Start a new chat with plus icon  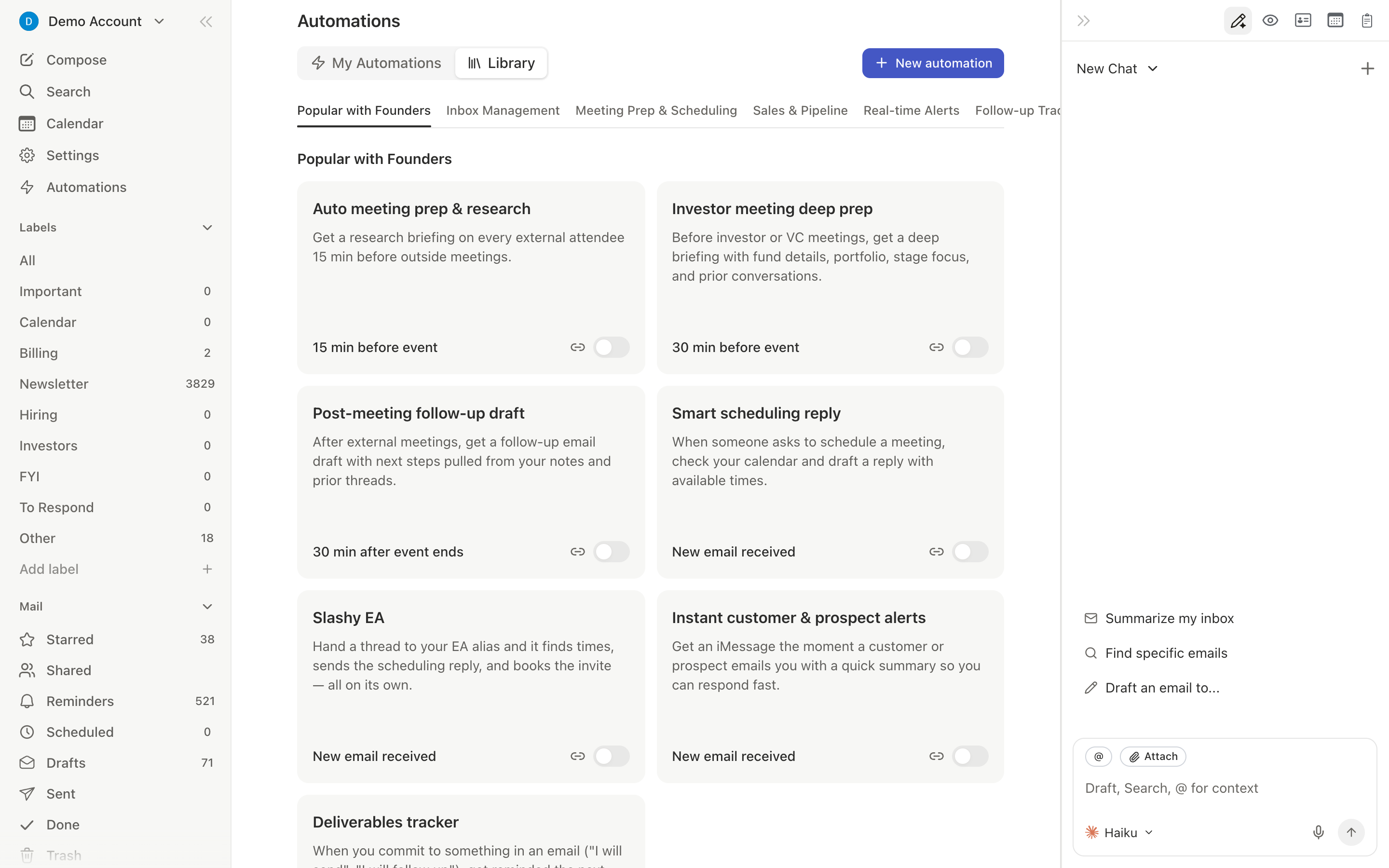coord(1367,69)
